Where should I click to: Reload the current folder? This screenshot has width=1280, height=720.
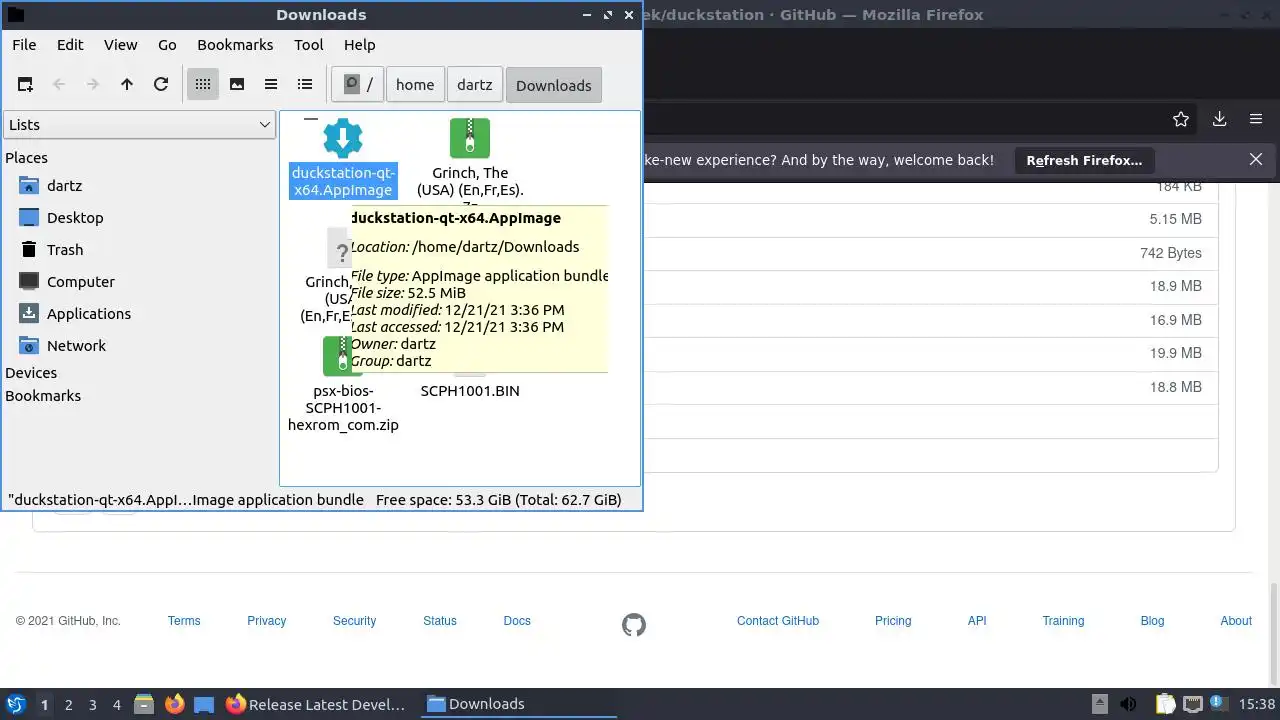click(161, 85)
